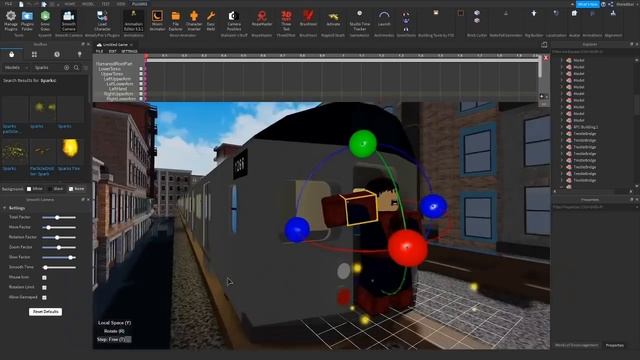This screenshot has width=640, height=360.
Task: Collapse the ribbon with top-right arrow
Action: click(572, 4)
